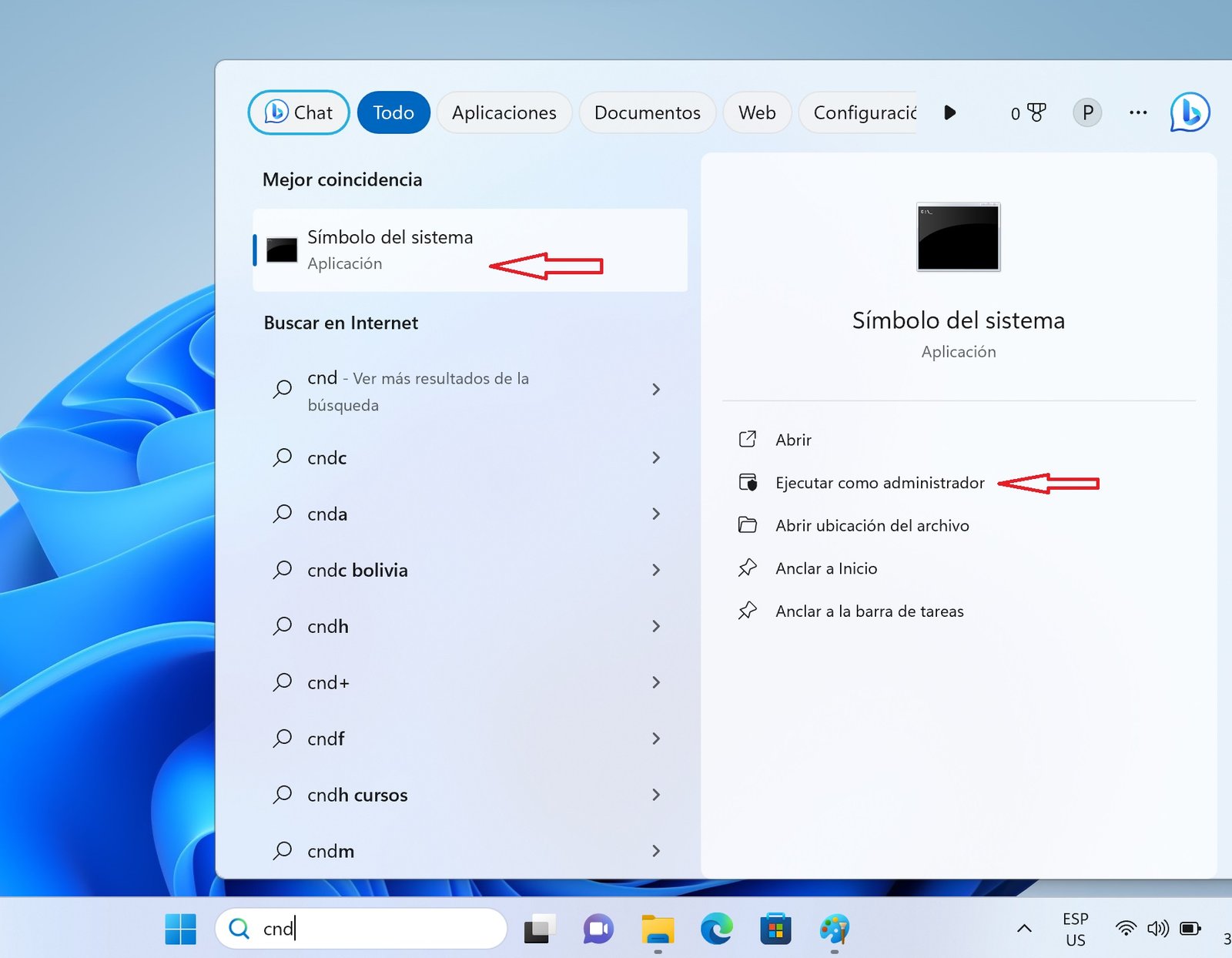
Task: Click the Windows Start button in taskbar
Action: click(x=181, y=929)
